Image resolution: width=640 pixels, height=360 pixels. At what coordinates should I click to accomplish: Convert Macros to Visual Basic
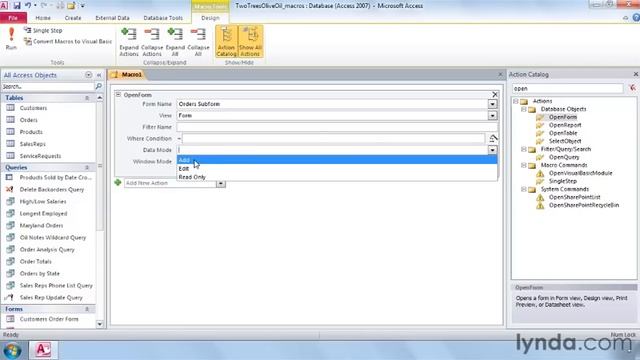68,42
